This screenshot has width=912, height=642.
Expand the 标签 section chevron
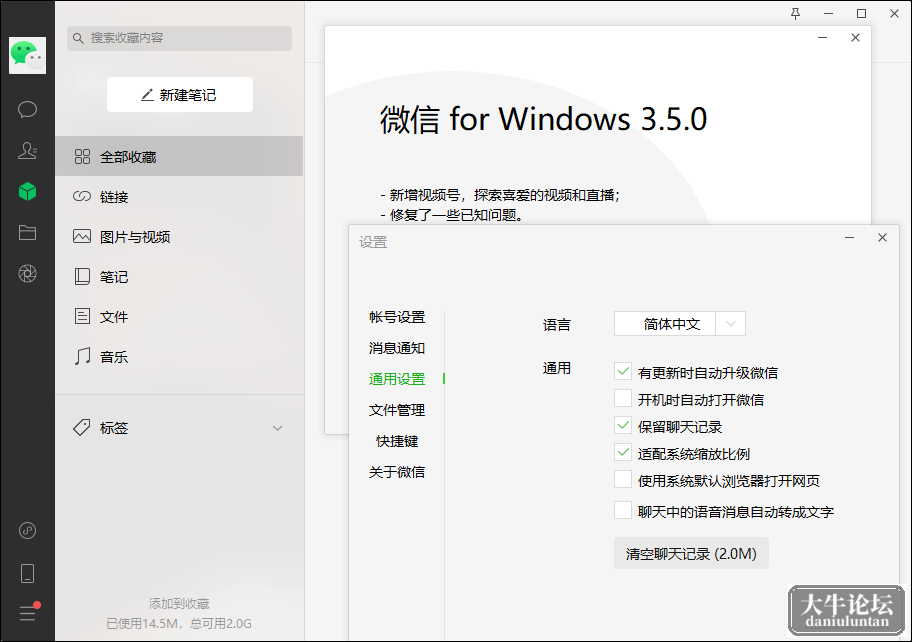point(277,428)
